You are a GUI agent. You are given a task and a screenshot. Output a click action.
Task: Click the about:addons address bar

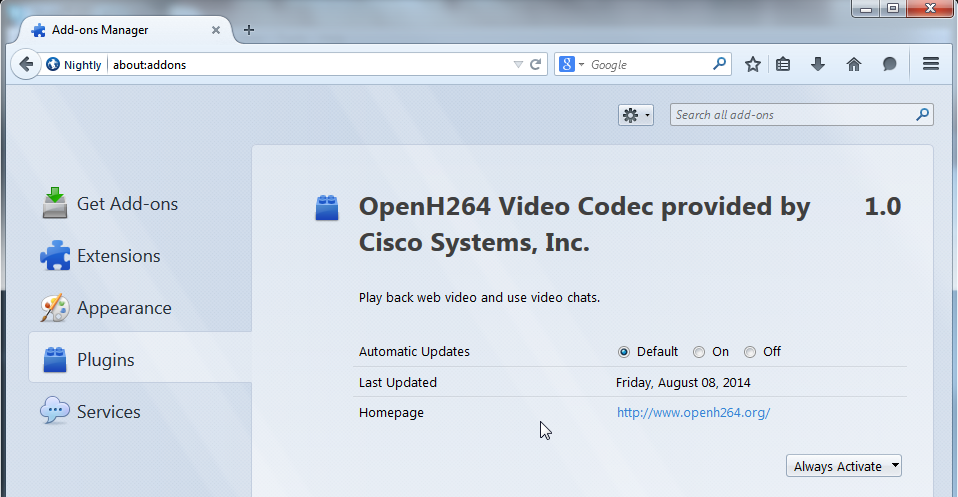tap(309, 64)
